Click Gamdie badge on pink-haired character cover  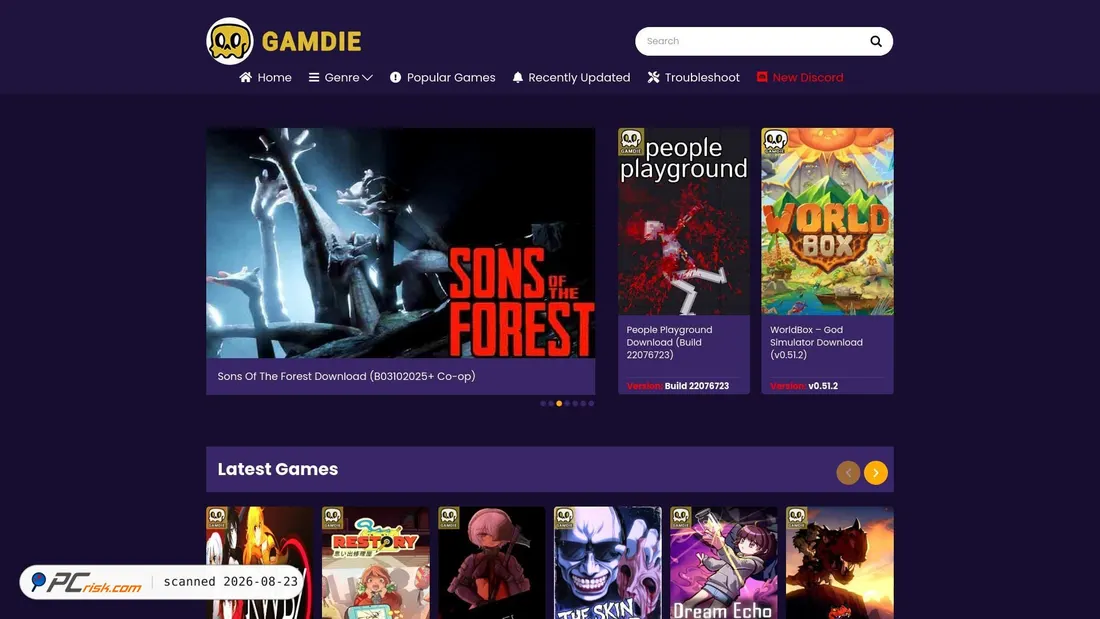coord(449,518)
